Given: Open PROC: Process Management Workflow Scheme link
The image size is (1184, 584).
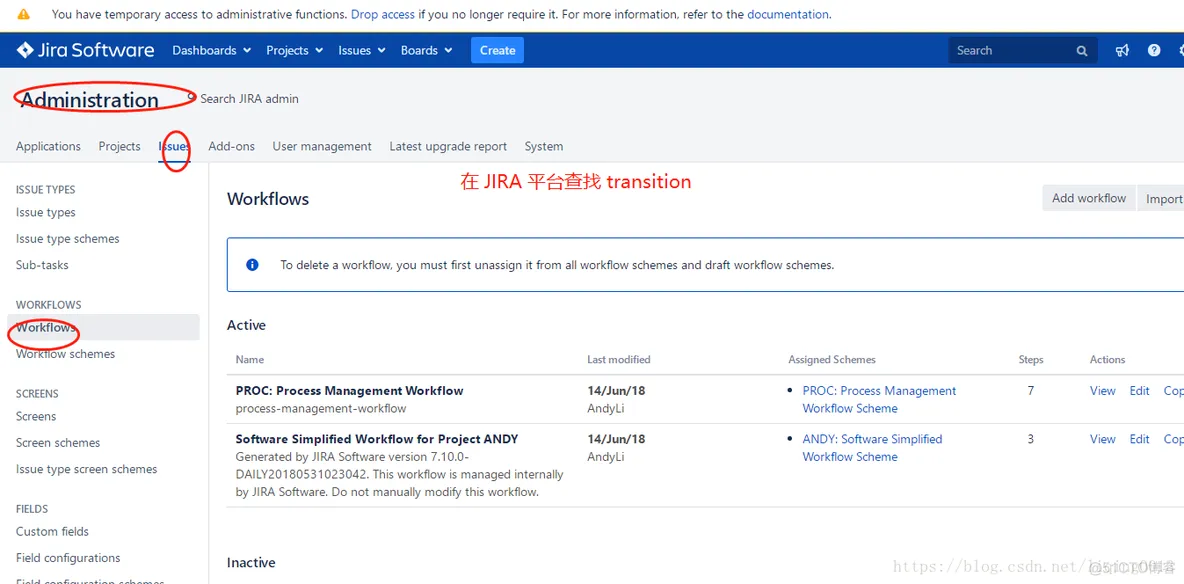Looking at the screenshot, I should [x=880, y=400].
